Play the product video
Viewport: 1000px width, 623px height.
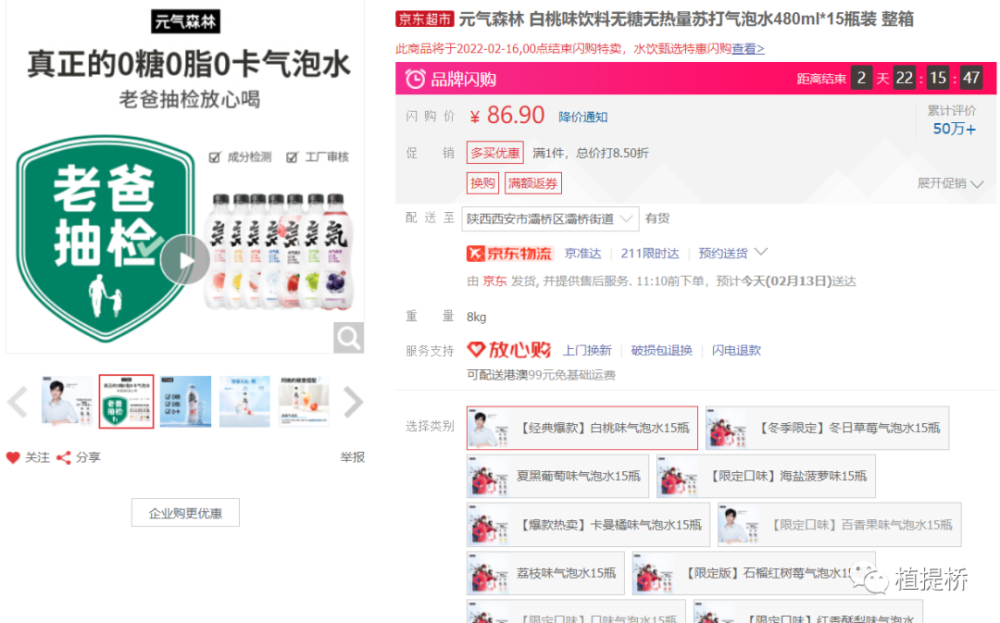185,260
